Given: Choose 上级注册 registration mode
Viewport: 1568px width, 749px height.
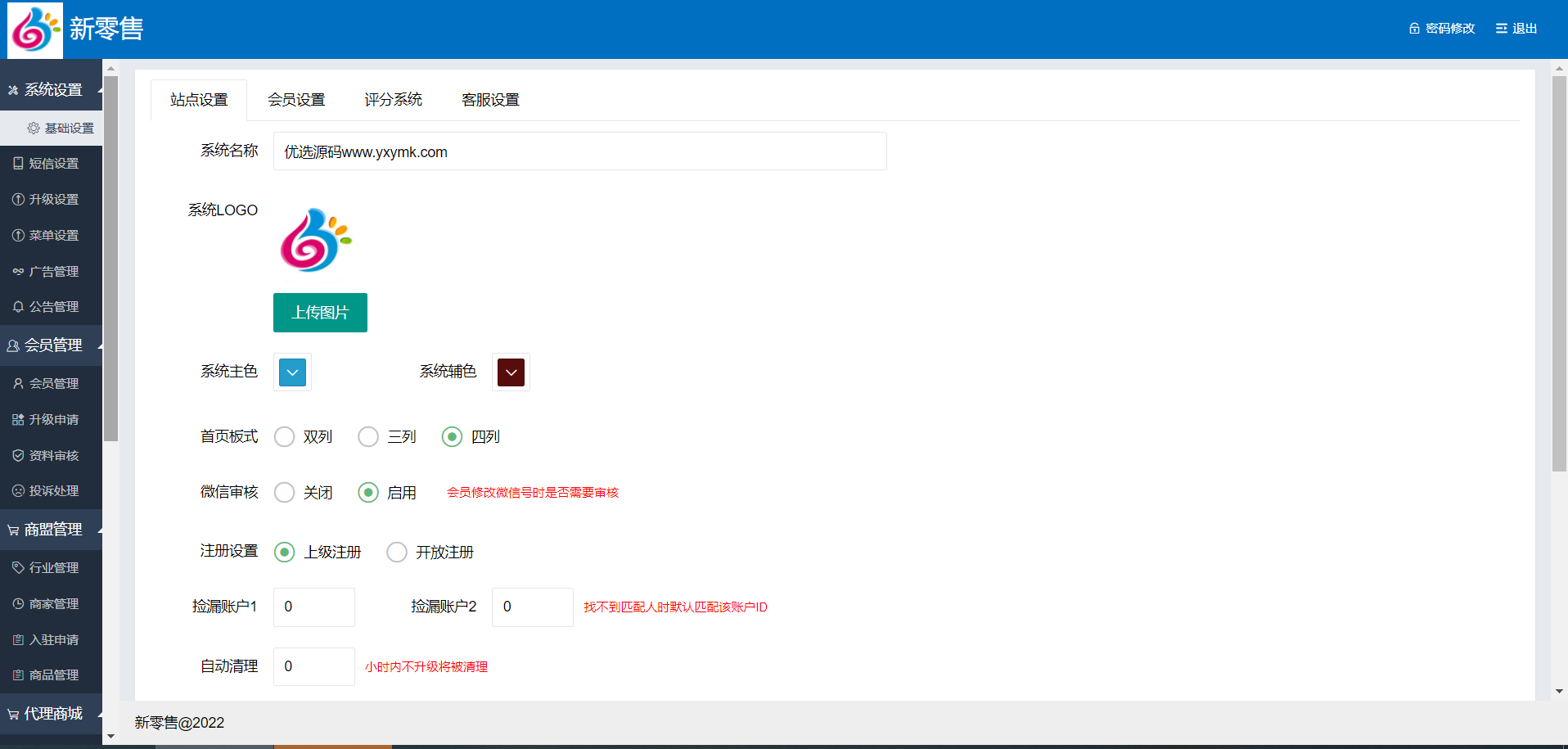Looking at the screenshot, I should [318, 553].
